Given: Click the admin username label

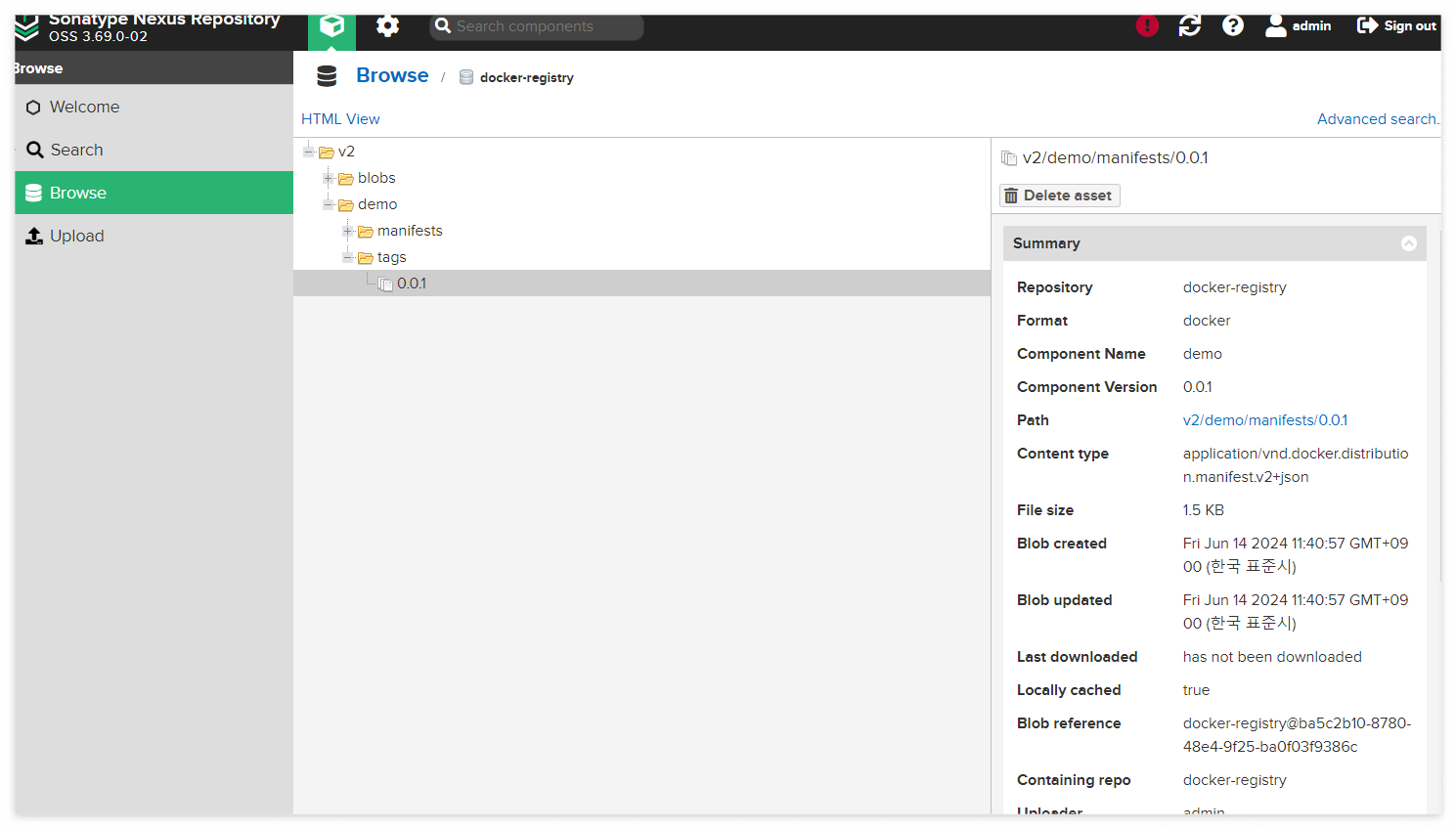Looking at the screenshot, I should click(x=1311, y=26).
